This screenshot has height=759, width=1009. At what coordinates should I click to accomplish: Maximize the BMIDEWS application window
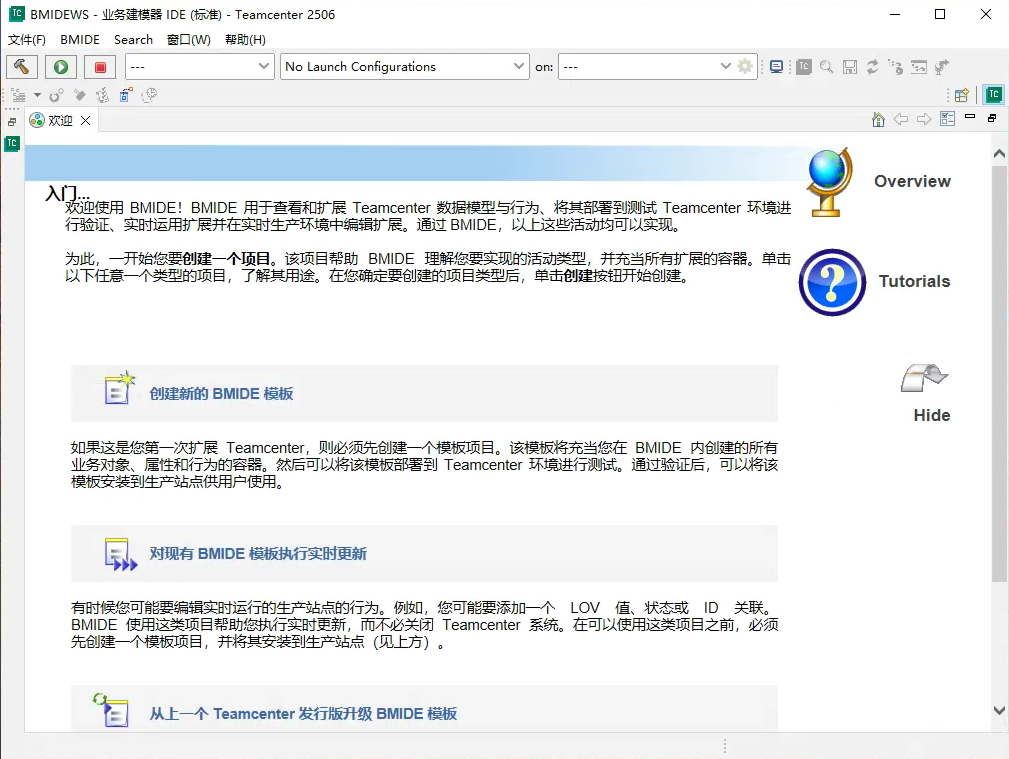pyautogui.click(x=940, y=14)
